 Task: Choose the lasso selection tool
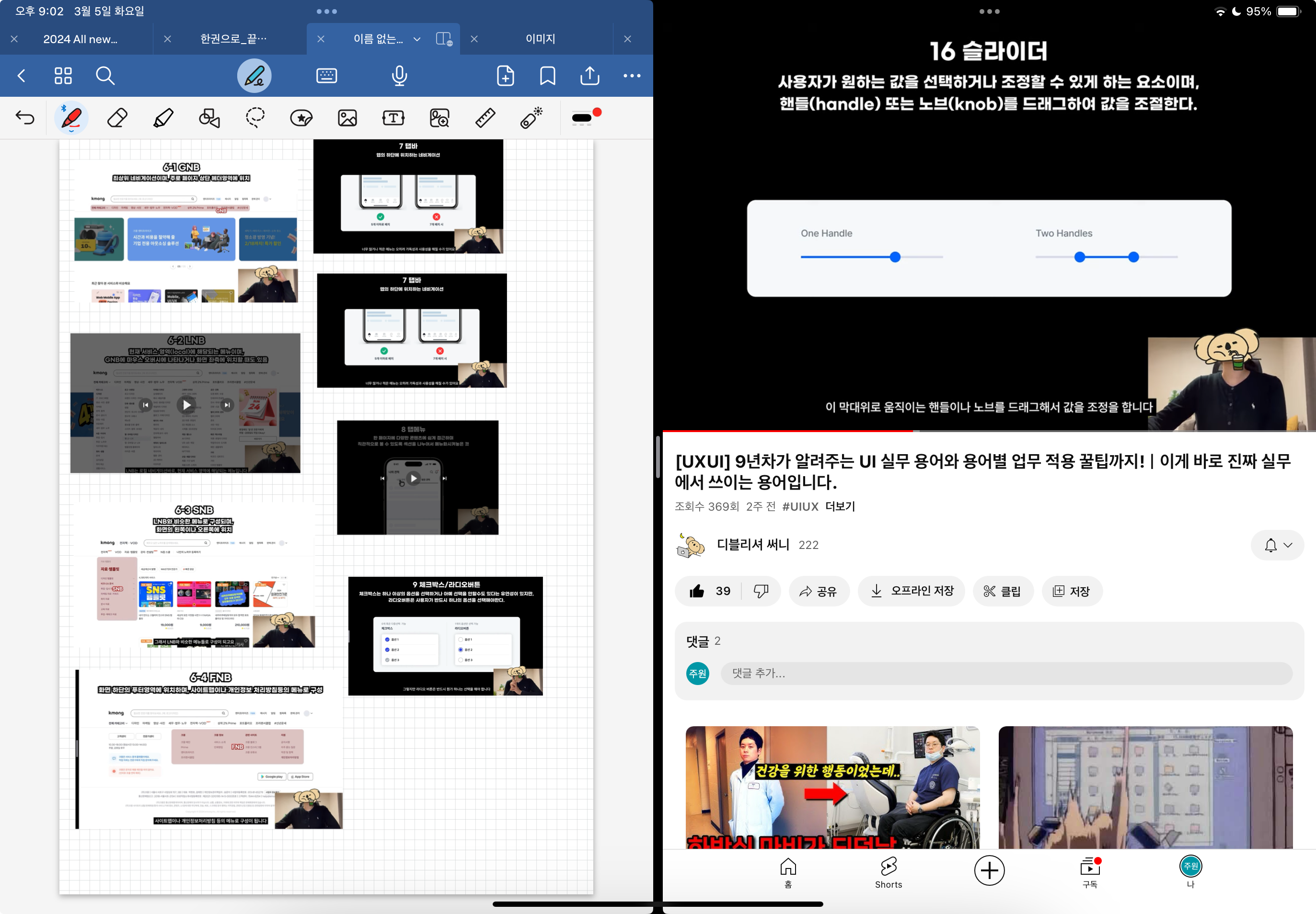pos(255,118)
